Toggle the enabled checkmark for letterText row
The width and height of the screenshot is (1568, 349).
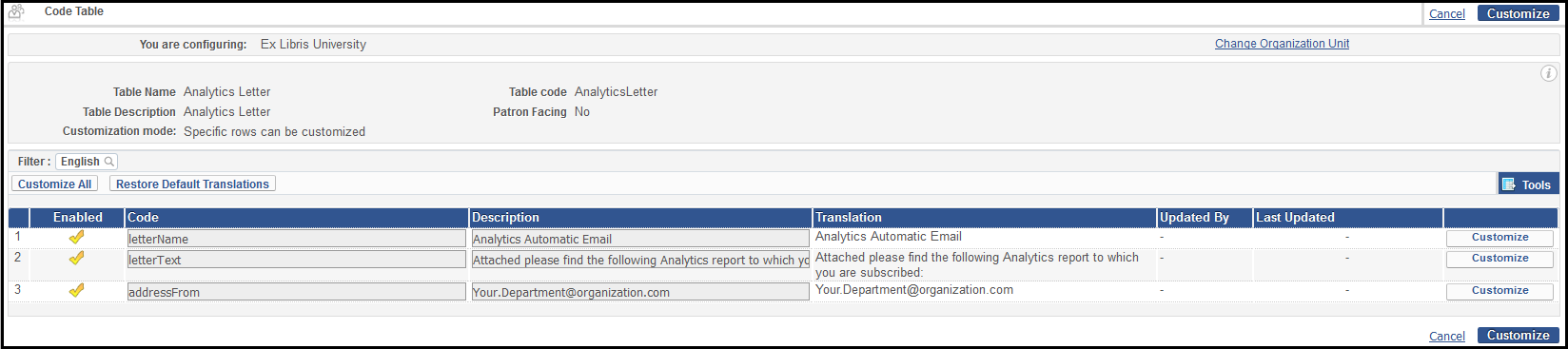pos(77,259)
